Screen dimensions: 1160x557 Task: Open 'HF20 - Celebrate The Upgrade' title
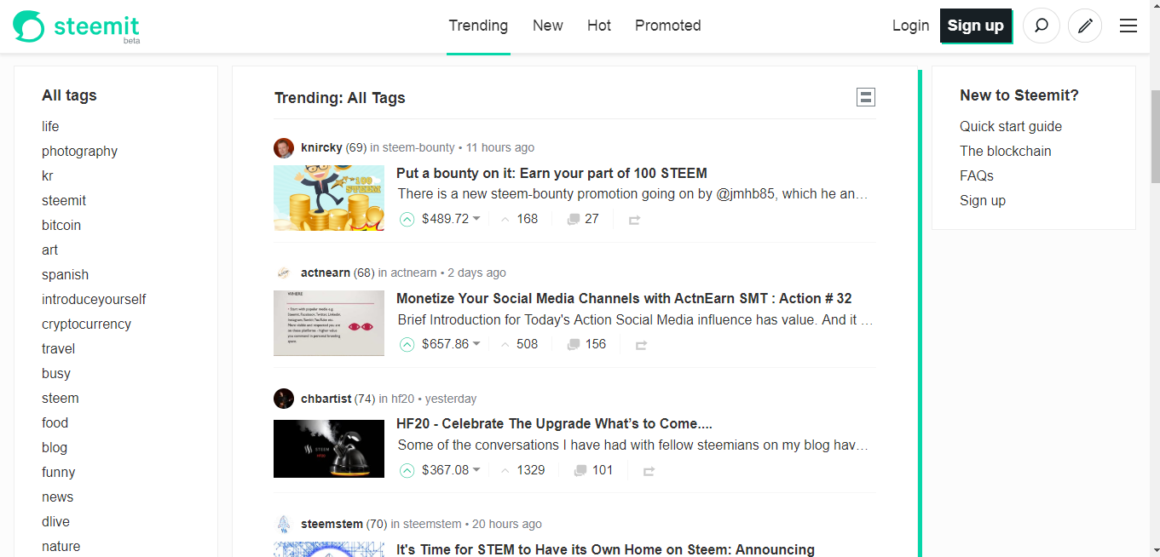(x=554, y=425)
